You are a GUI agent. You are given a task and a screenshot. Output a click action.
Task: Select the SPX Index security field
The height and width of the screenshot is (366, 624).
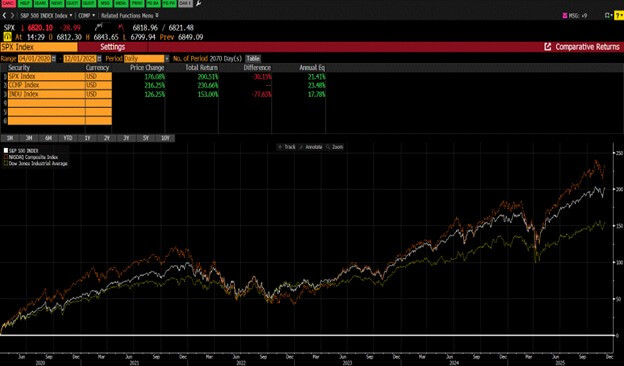pyautogui.click(x=39, y=47)
